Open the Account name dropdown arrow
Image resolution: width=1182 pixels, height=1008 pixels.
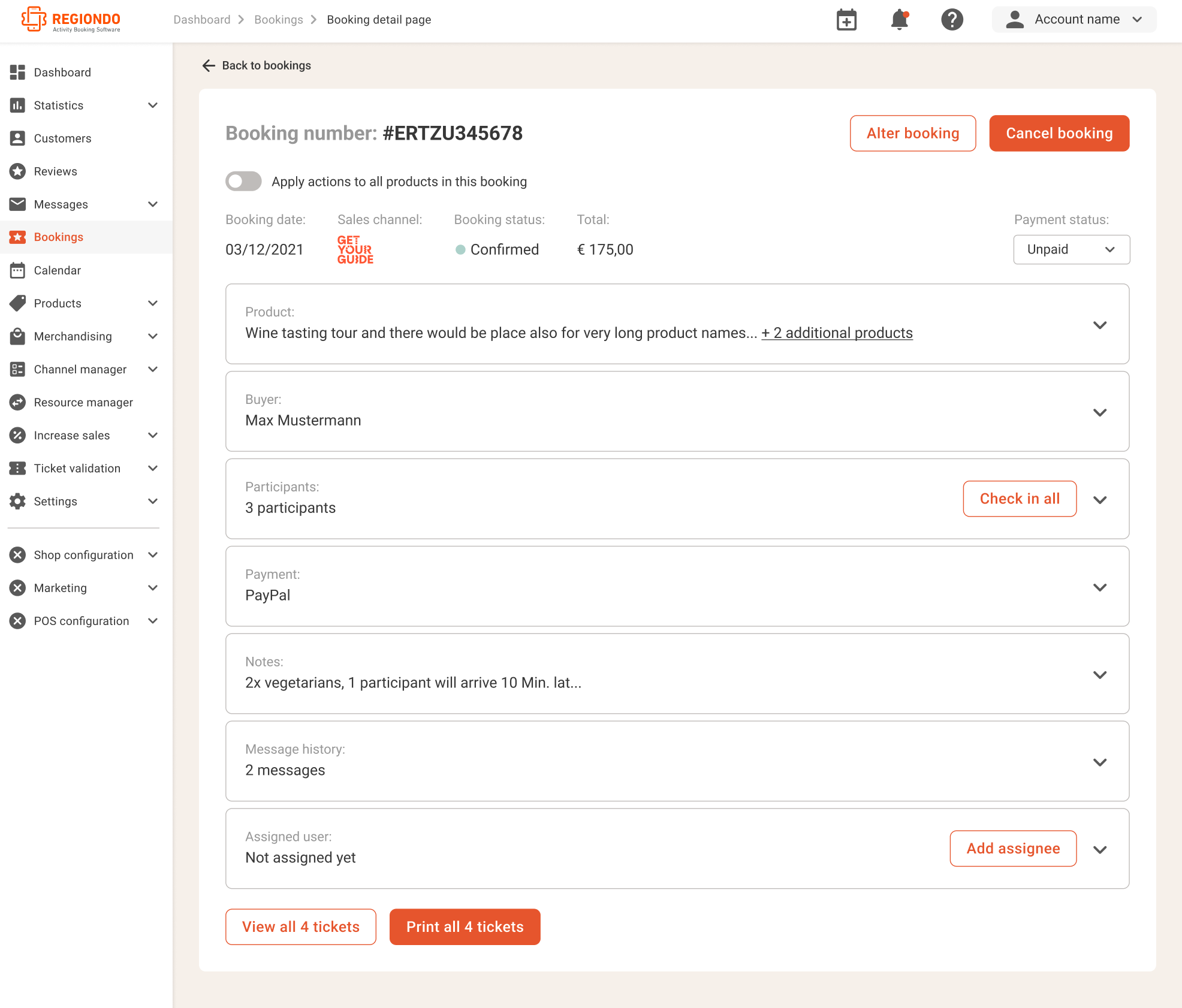1137,20
